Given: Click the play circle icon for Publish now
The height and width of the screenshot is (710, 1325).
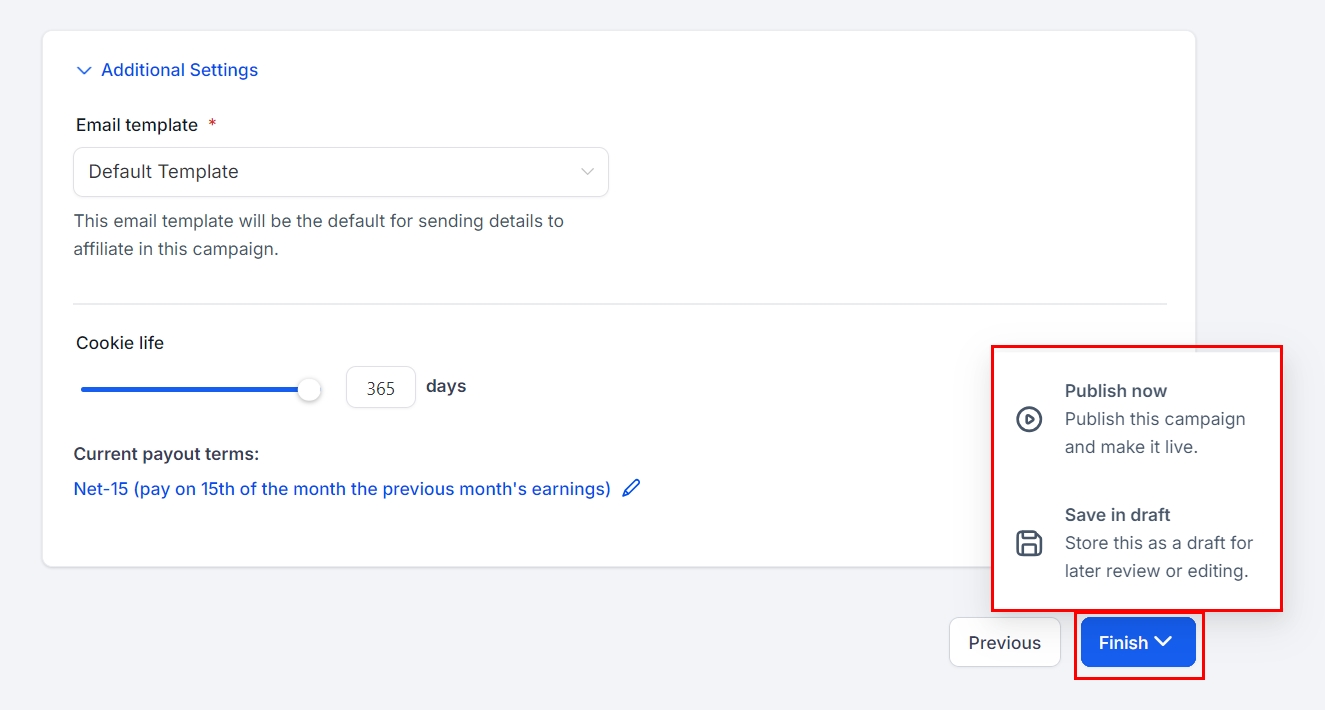Looking at the screenshot, I should 1029,419.
